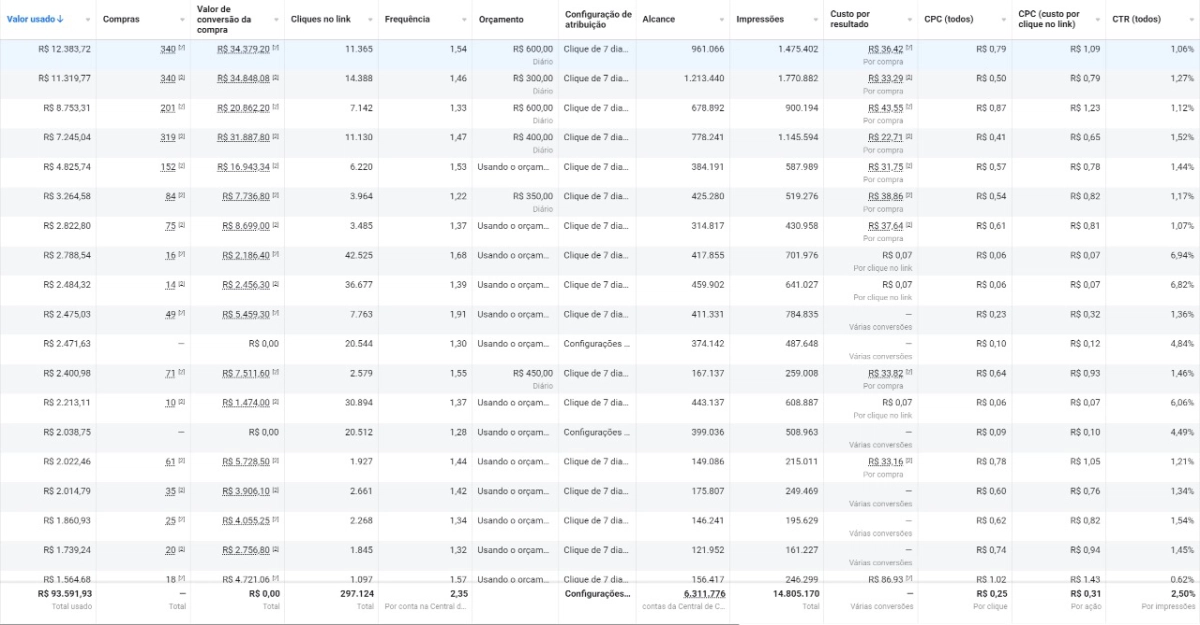
Task: Click the footnote icon next to R$ 7.736,80
Action: [276, 195]
